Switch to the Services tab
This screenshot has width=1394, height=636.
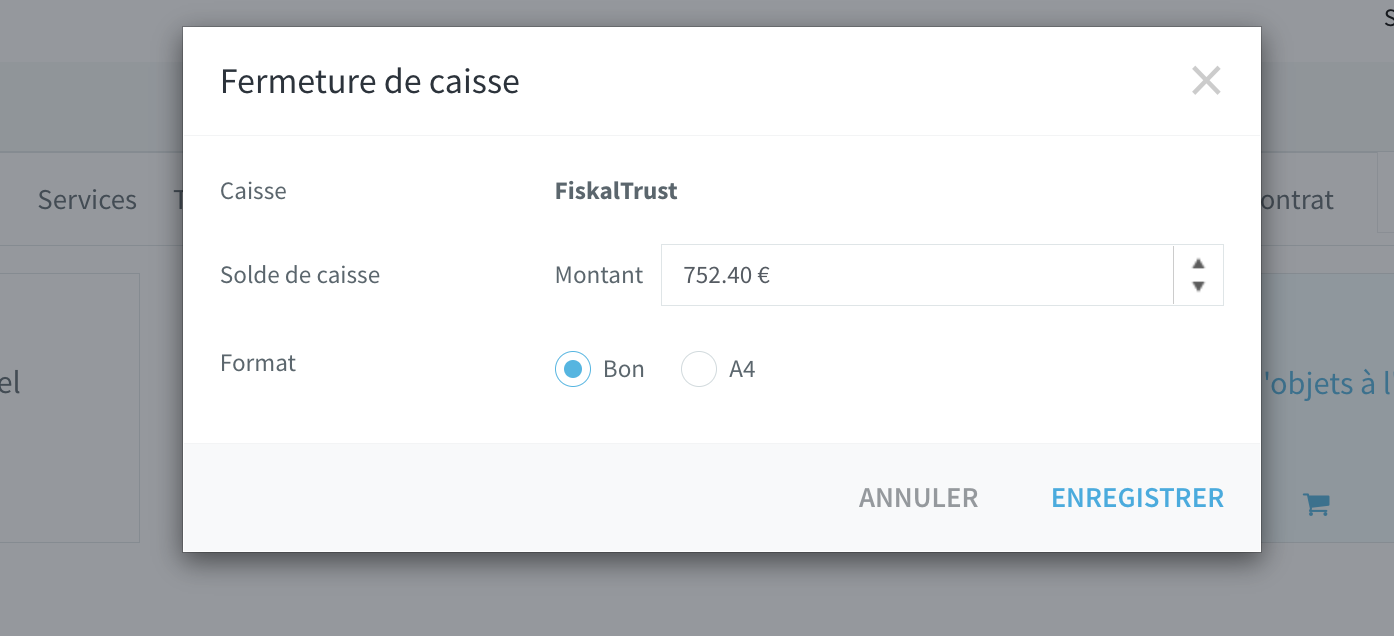tap(87, 200)
